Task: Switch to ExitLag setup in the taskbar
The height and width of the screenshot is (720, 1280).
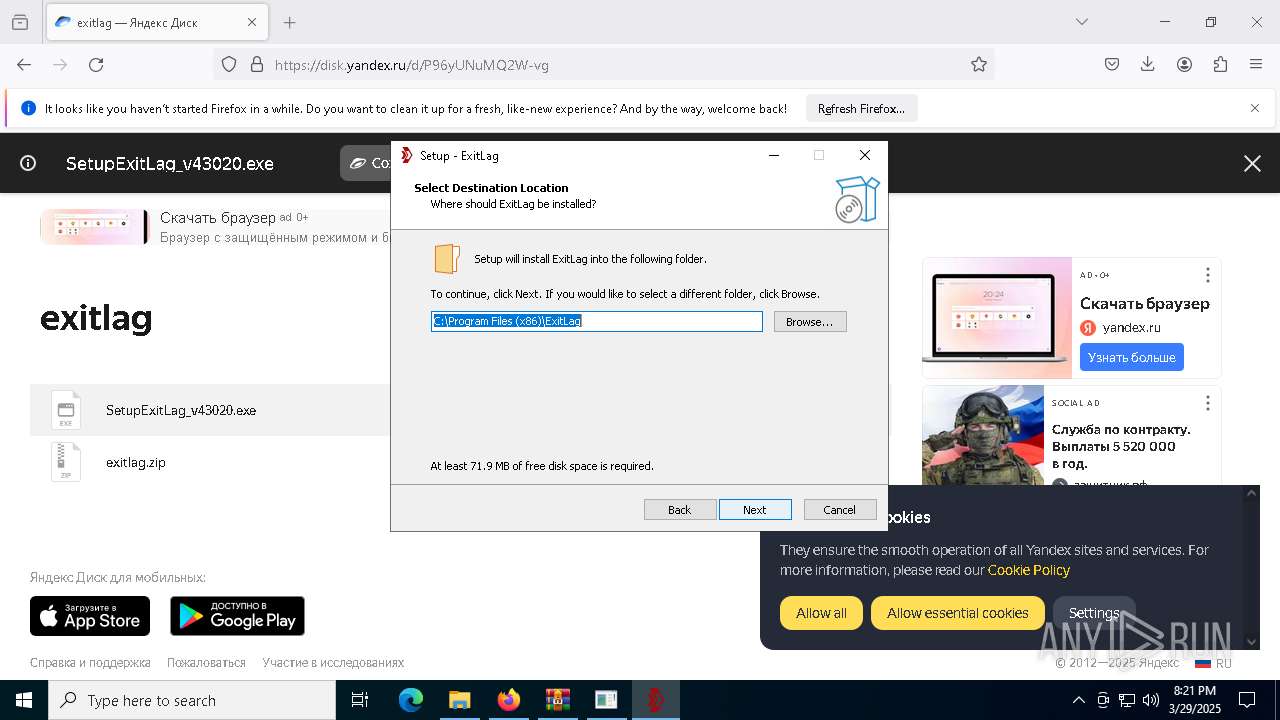Action: 656,700
